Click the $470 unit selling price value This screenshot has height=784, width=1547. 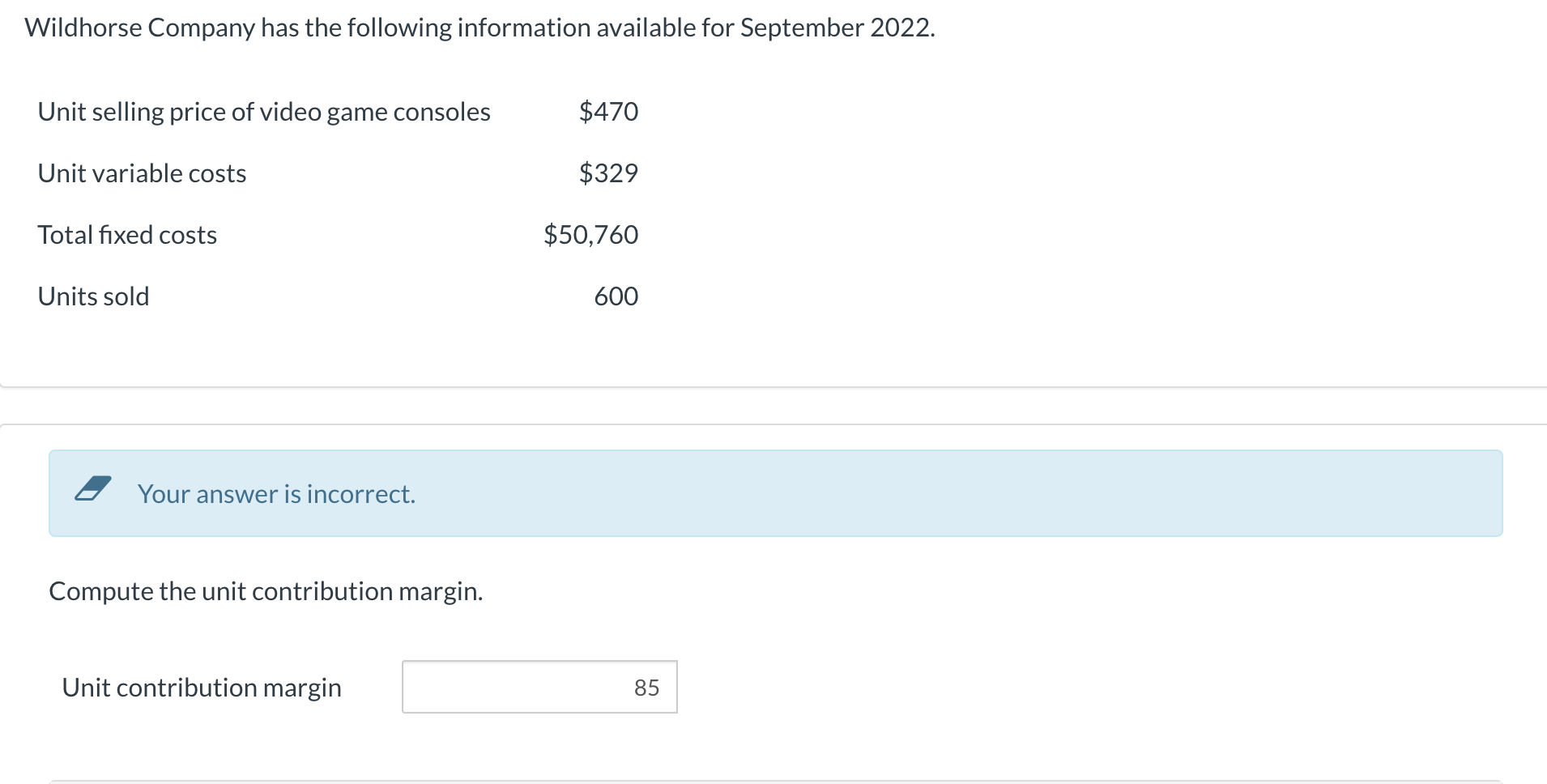(608, 112)
